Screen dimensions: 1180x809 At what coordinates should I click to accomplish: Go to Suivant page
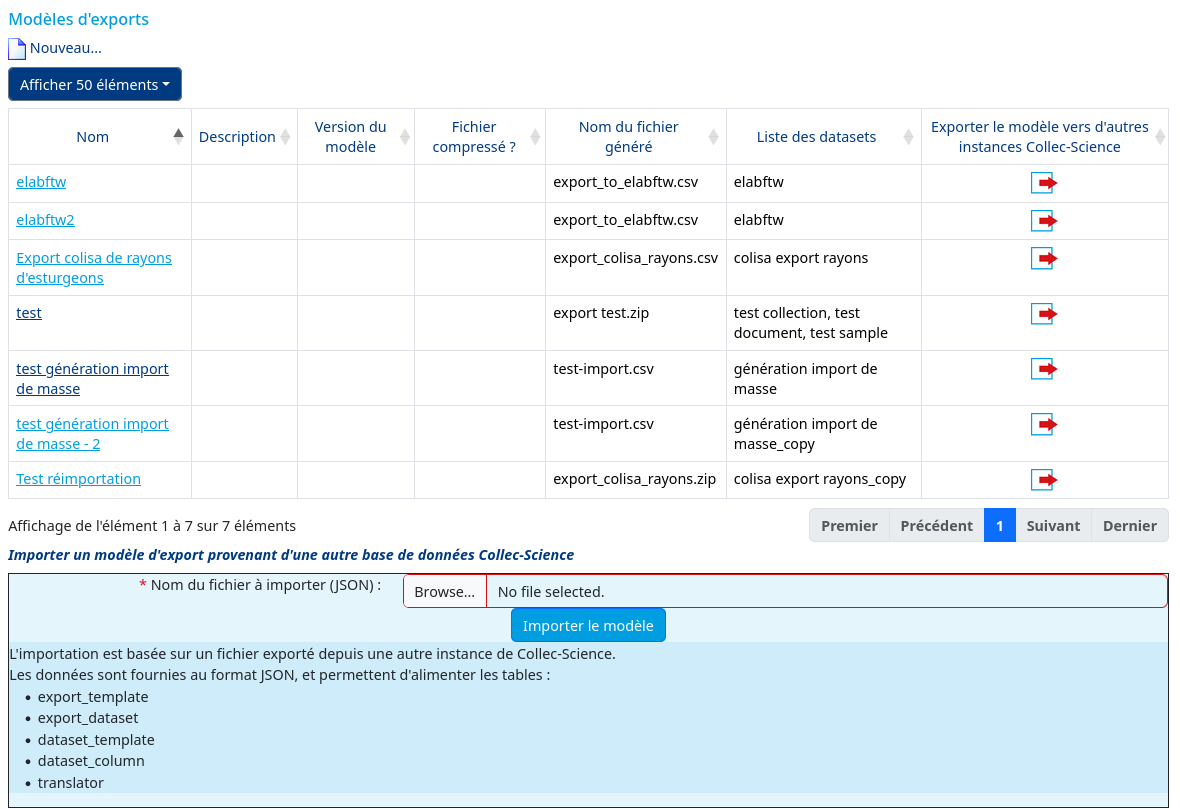[1053, 525]
